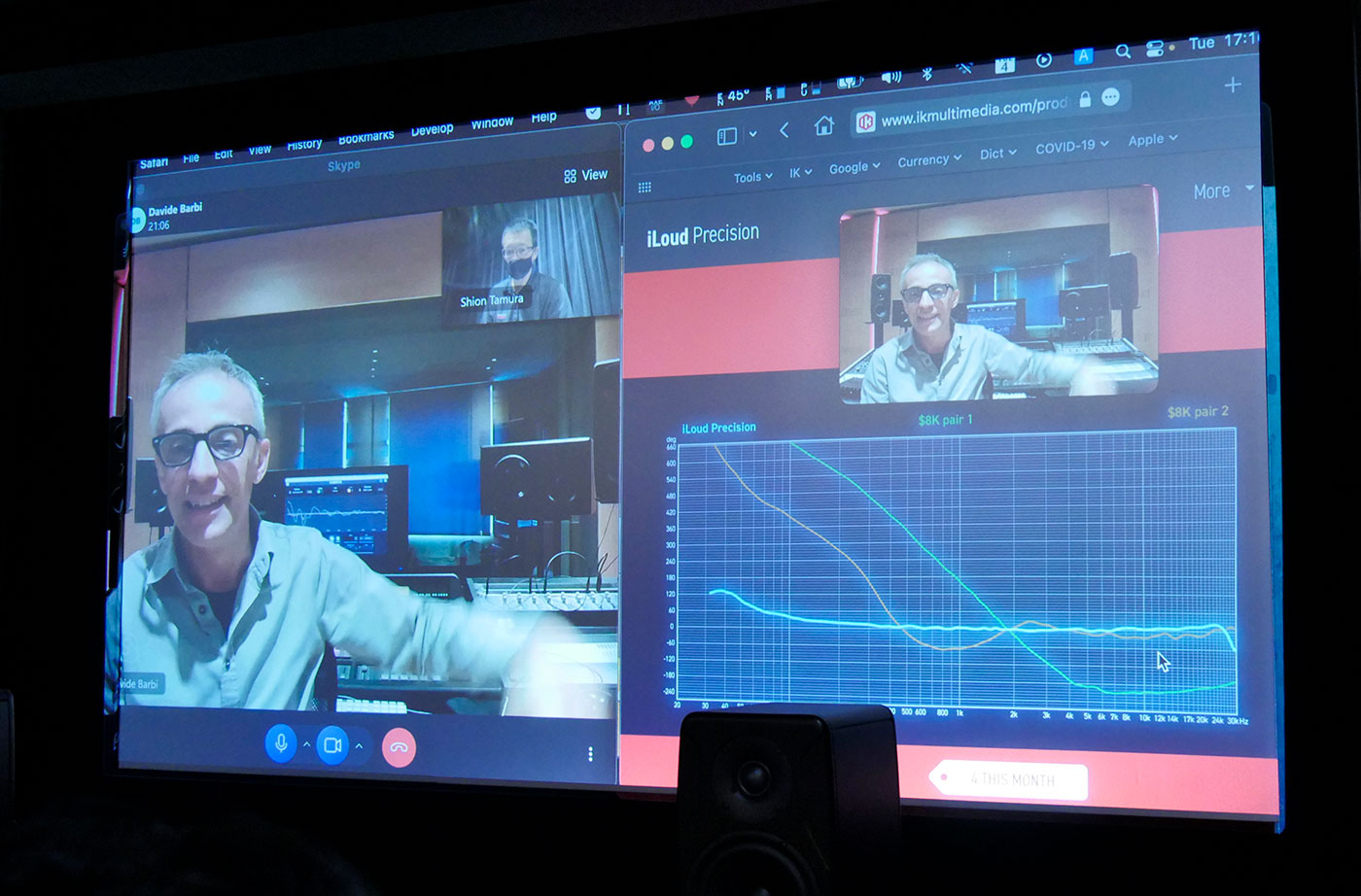
Task: Click the Davide Barbi name label
Action: (x=175, y=210)
